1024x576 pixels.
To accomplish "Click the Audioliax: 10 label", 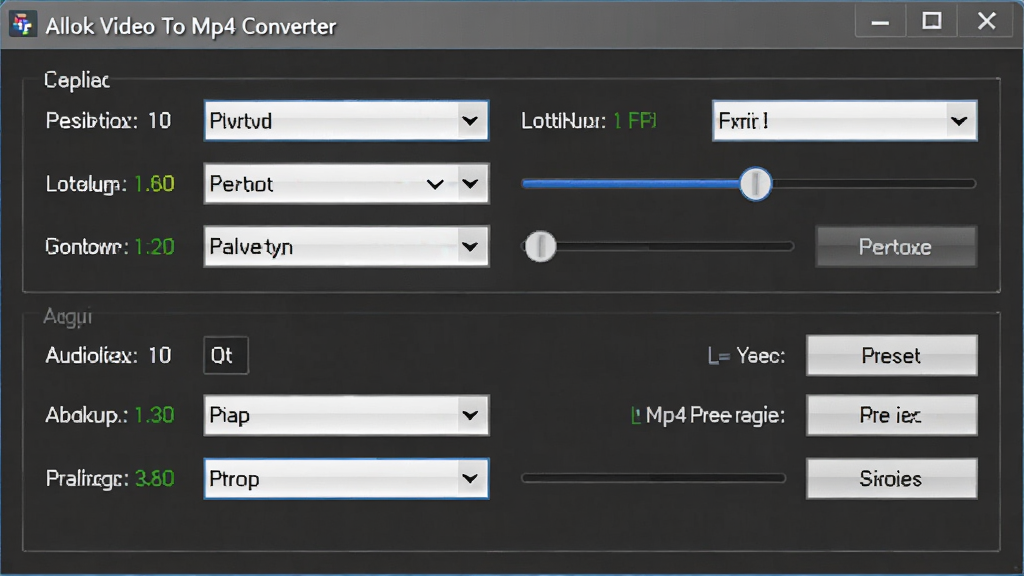I will [x=108, y=355].
